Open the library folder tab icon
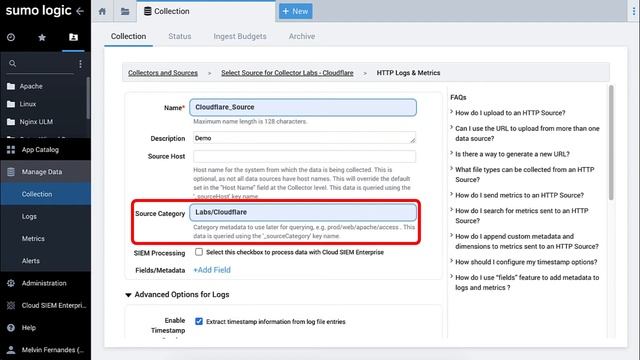Image resolution: width=640 pixels, height=360 pixels. click(125, 11)
